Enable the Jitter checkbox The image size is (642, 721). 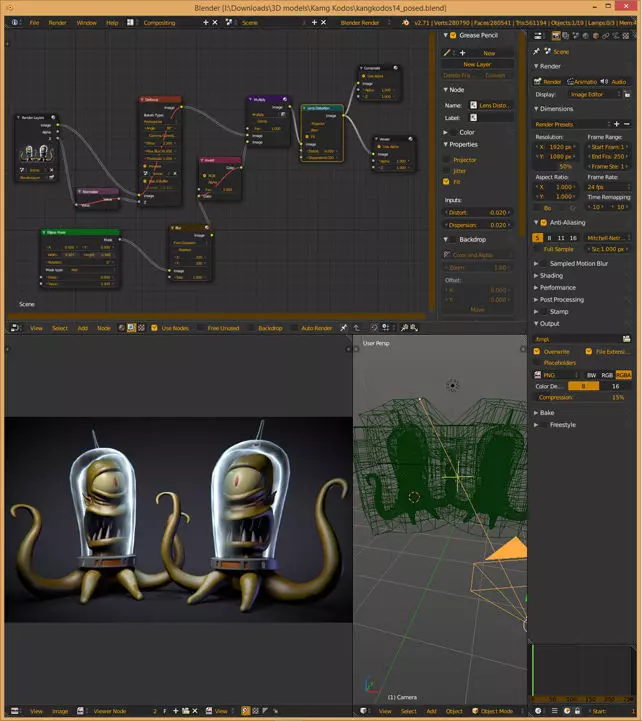click(446, 171)
